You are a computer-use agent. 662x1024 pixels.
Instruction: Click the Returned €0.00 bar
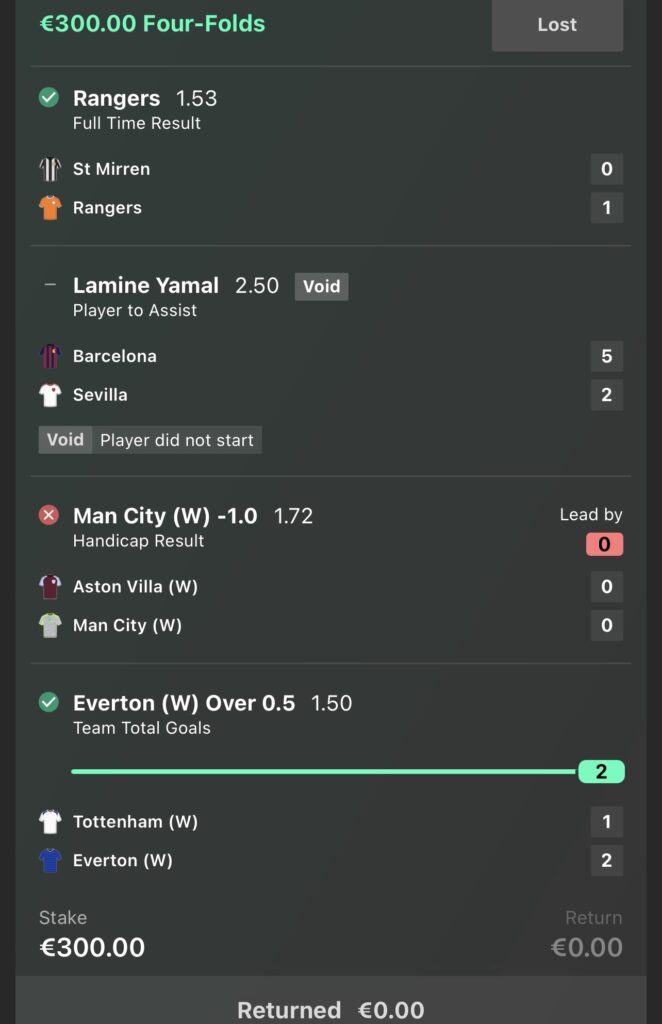(x=331, y=1010)
